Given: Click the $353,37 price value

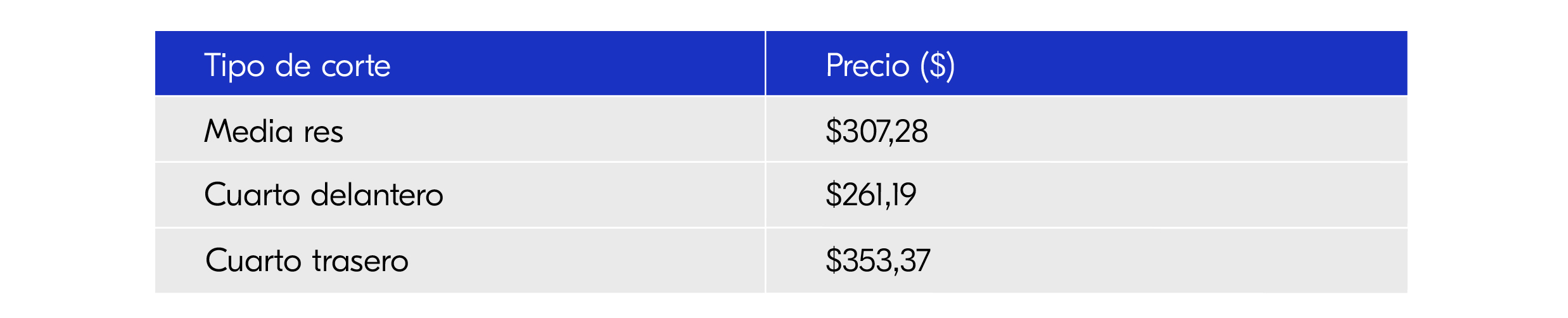Looking at the screenshot, I should pos(877,260).
